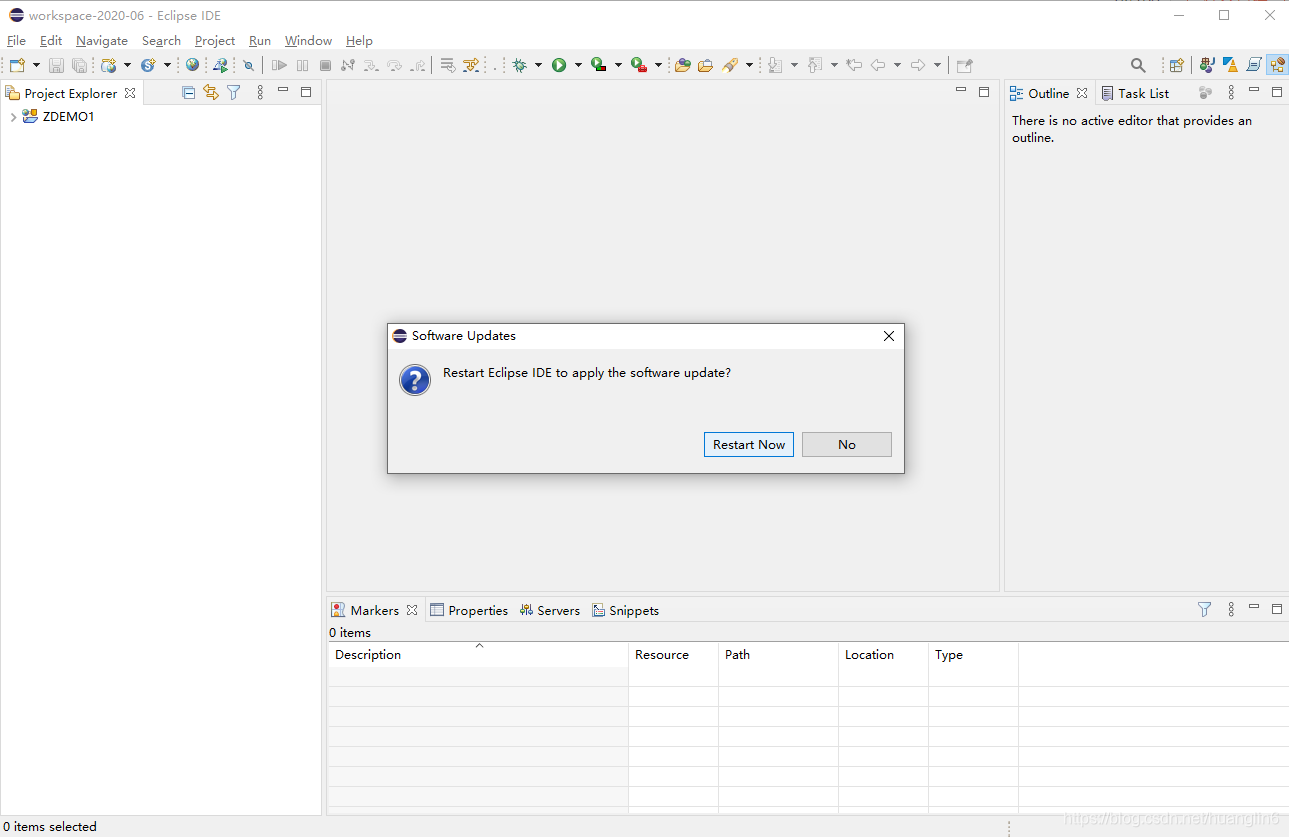The height and width of the screenshot is (837, 1289).
Task: Switch to the Task List tab
Action: point(1135,93)
